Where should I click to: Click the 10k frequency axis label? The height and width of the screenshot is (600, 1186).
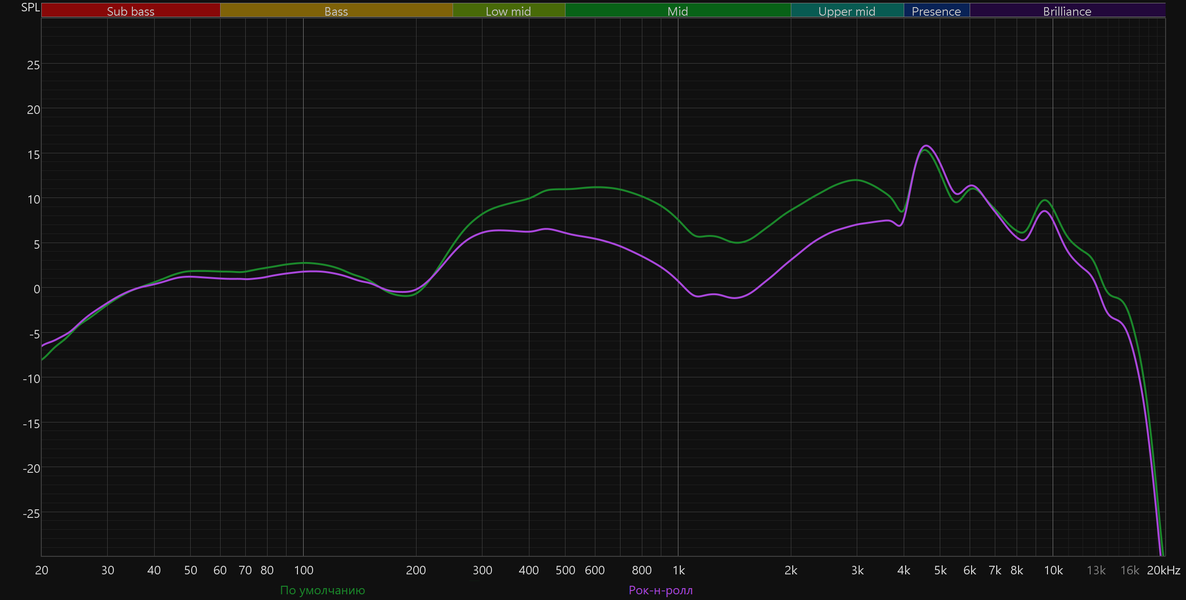pyautogui.click(x=1054, y=570)
